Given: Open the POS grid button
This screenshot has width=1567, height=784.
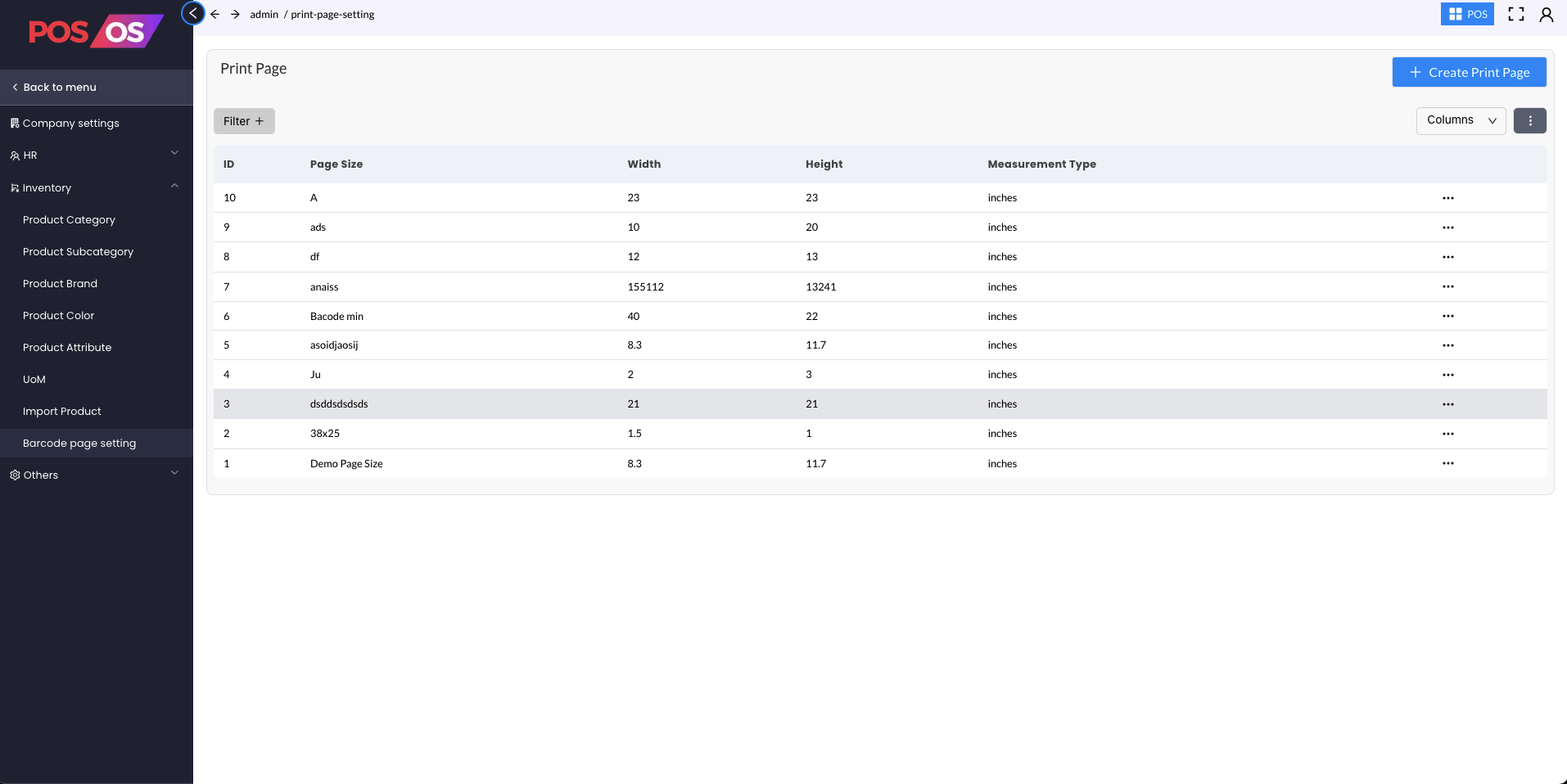Looking at the screenshot, I should point(1467,14).
